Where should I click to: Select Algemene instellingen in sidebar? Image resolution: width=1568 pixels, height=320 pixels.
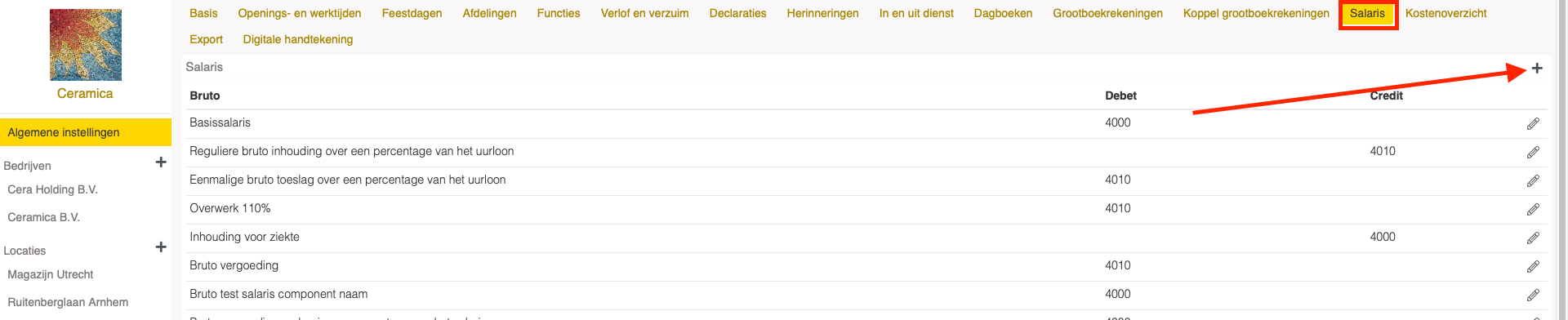86,132
